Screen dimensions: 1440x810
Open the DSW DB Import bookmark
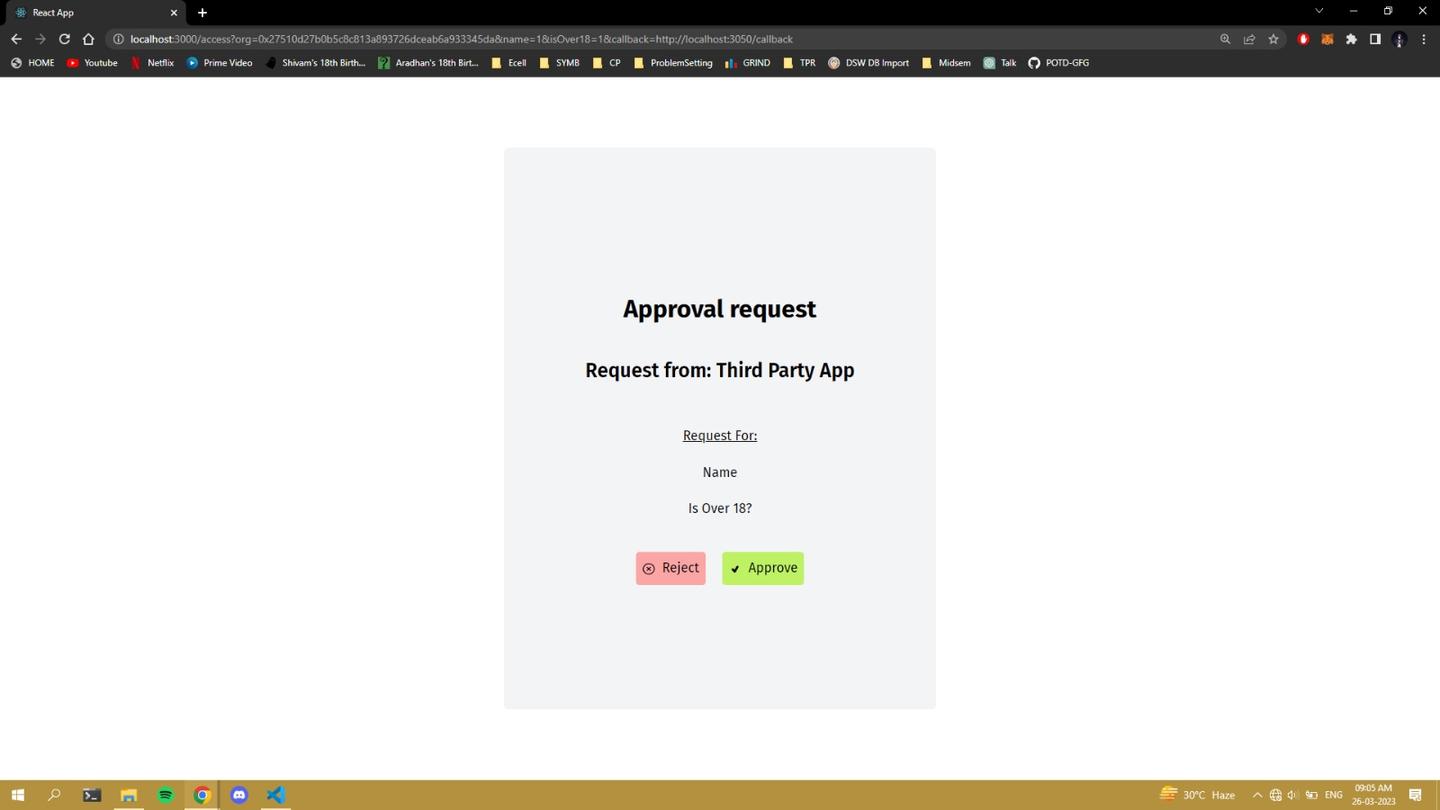(868, 62)
